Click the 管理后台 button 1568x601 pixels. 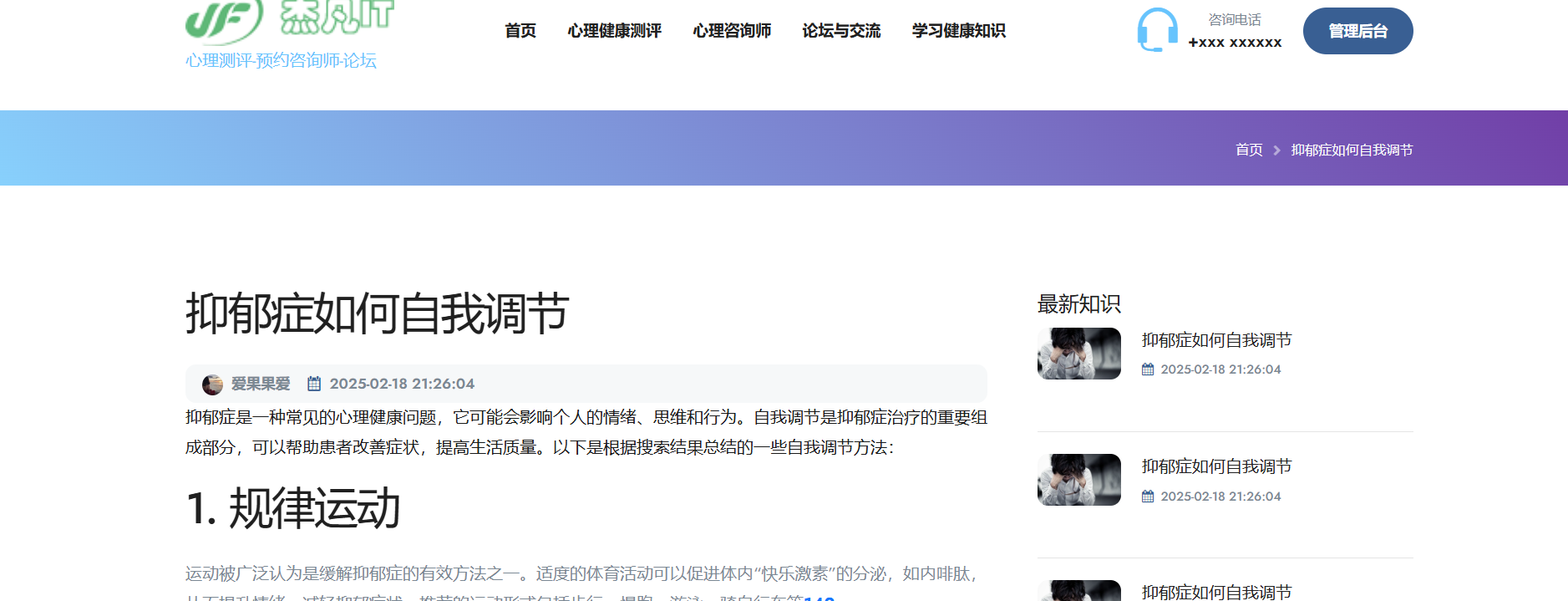click(1357, 31)
